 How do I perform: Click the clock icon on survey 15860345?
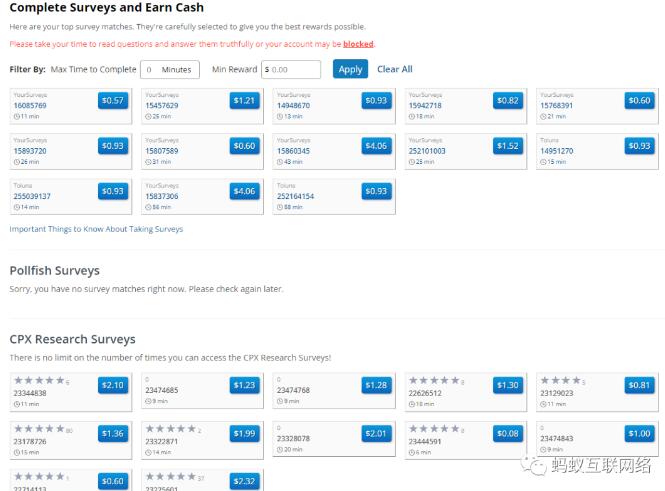click(x=280, y=162)
